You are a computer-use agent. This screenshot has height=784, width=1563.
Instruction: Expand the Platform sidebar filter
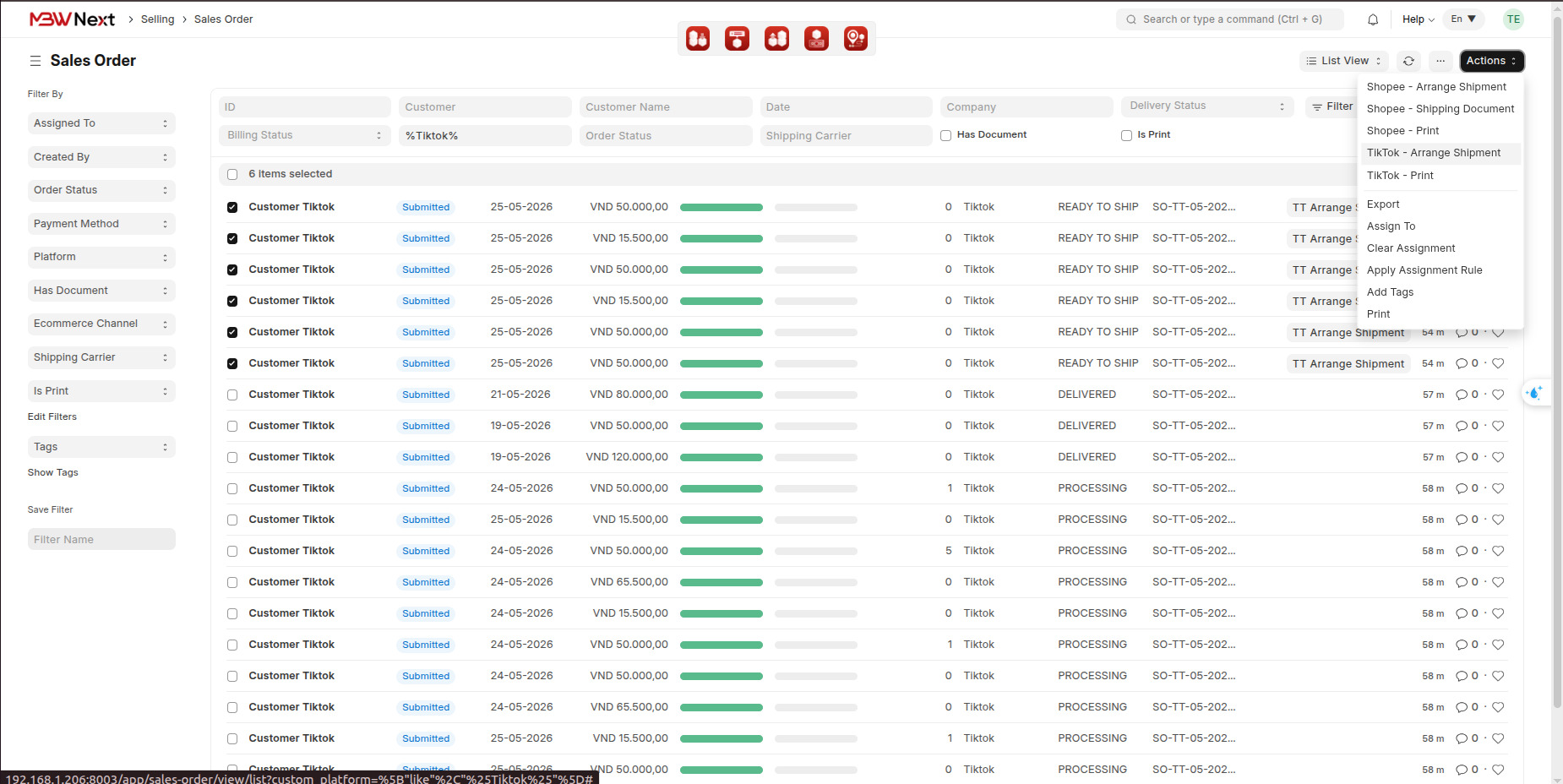(101, 257)
